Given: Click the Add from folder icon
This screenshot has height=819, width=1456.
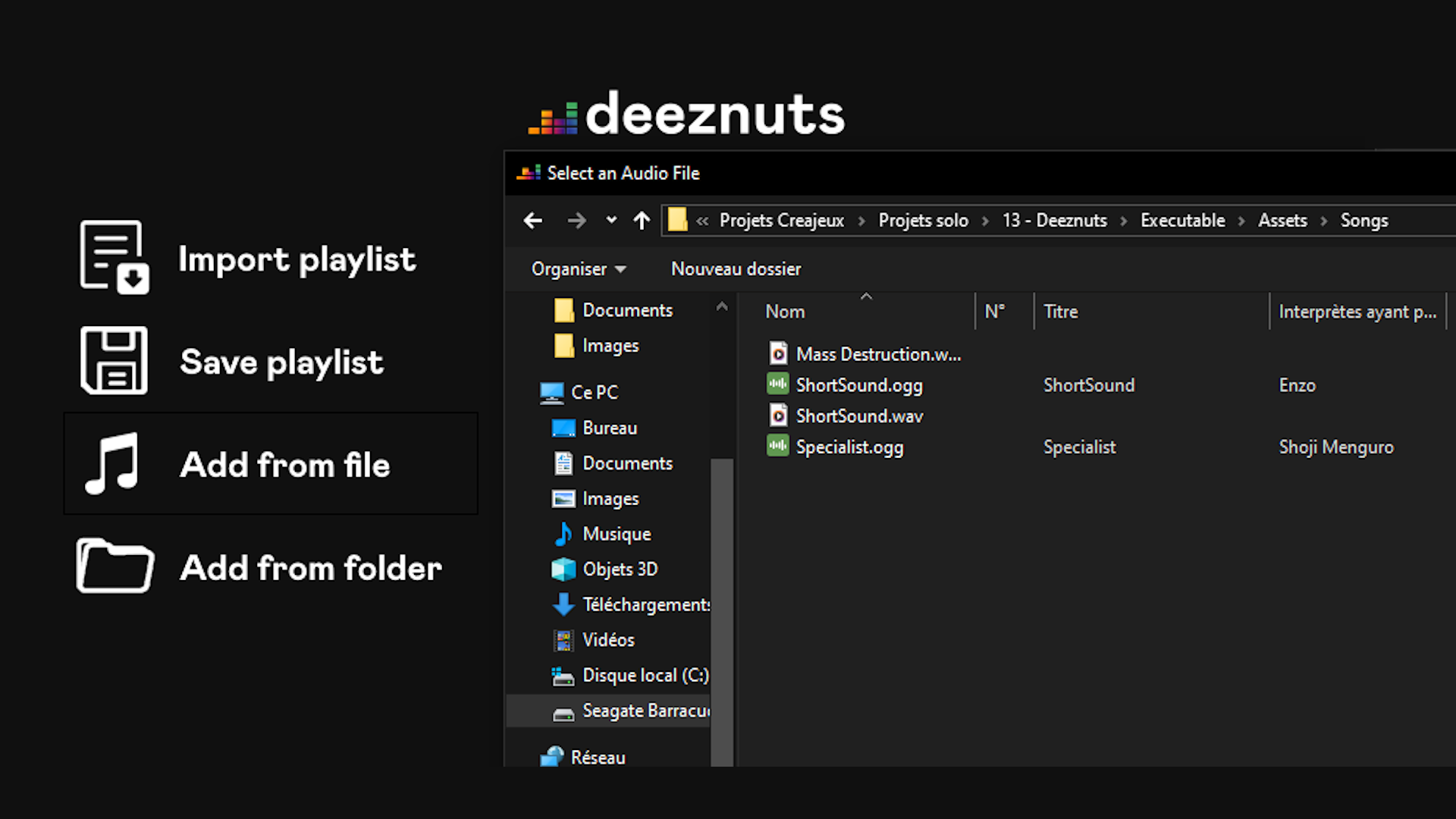Looking at the screenshot, I should pyautogui.click(x=115, y=566).
